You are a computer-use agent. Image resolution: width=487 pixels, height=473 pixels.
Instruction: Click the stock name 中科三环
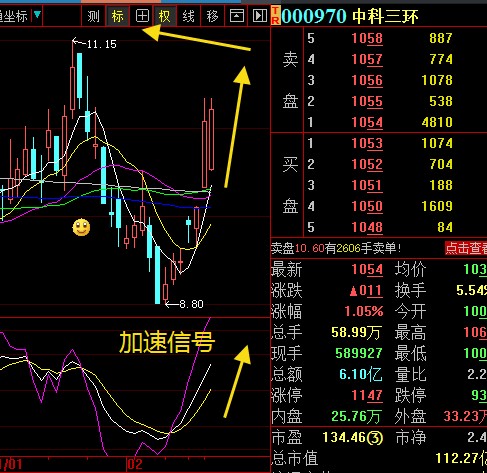[x=385, y=16]
